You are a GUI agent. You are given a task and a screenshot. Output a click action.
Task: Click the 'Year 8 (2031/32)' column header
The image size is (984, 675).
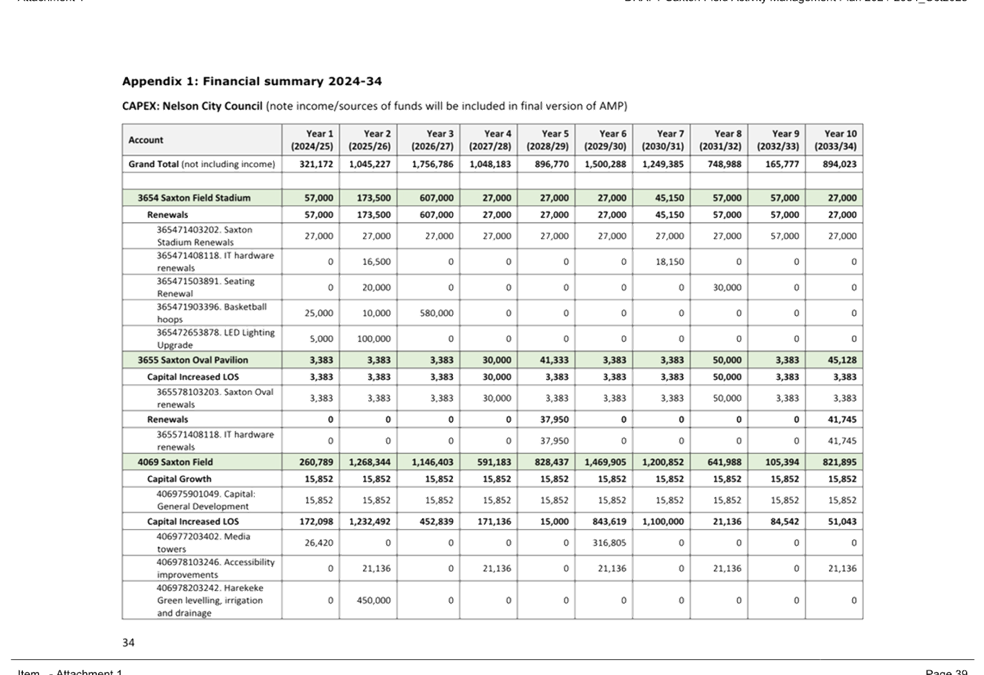720,140
